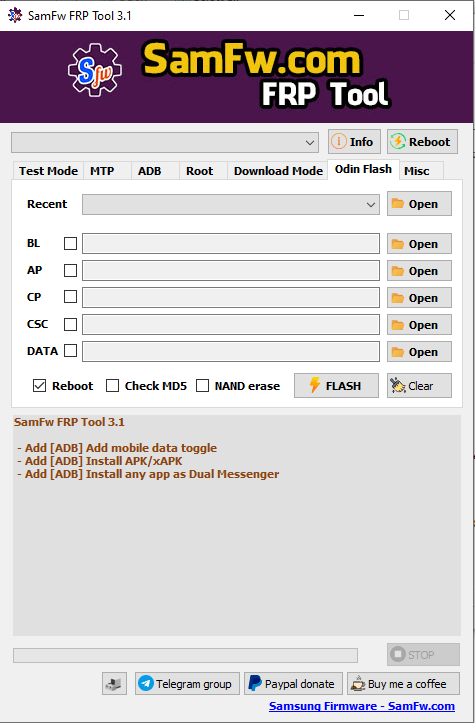The width and height of the screenshot is (475, 723).
Task: Click the CSC file path field
Action: click(231, 324)
